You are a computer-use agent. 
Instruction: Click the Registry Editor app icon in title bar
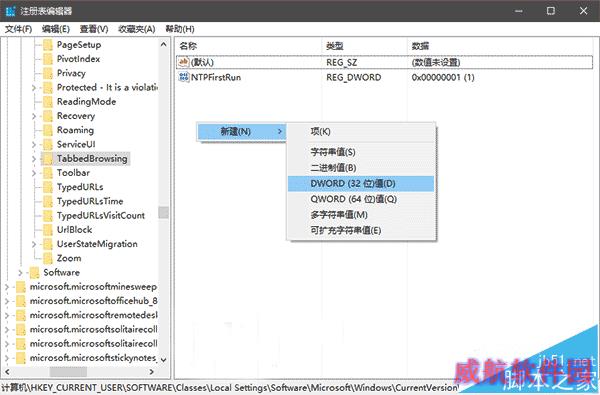(10, 11)
